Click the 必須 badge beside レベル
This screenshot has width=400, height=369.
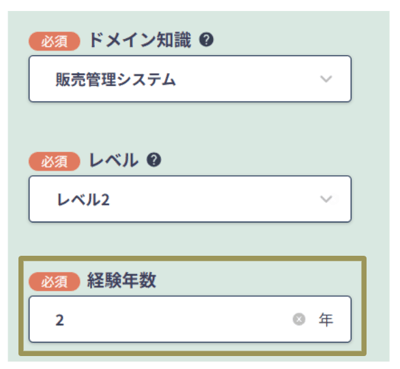tap(54, 161)
